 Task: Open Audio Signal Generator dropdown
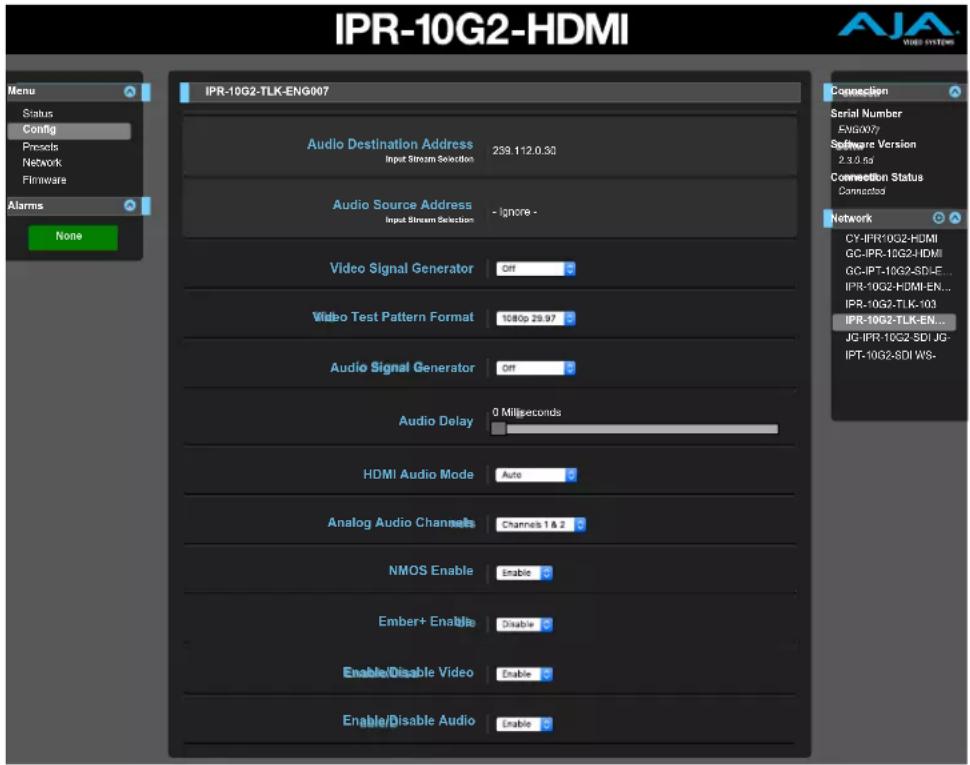pos(536,369)
